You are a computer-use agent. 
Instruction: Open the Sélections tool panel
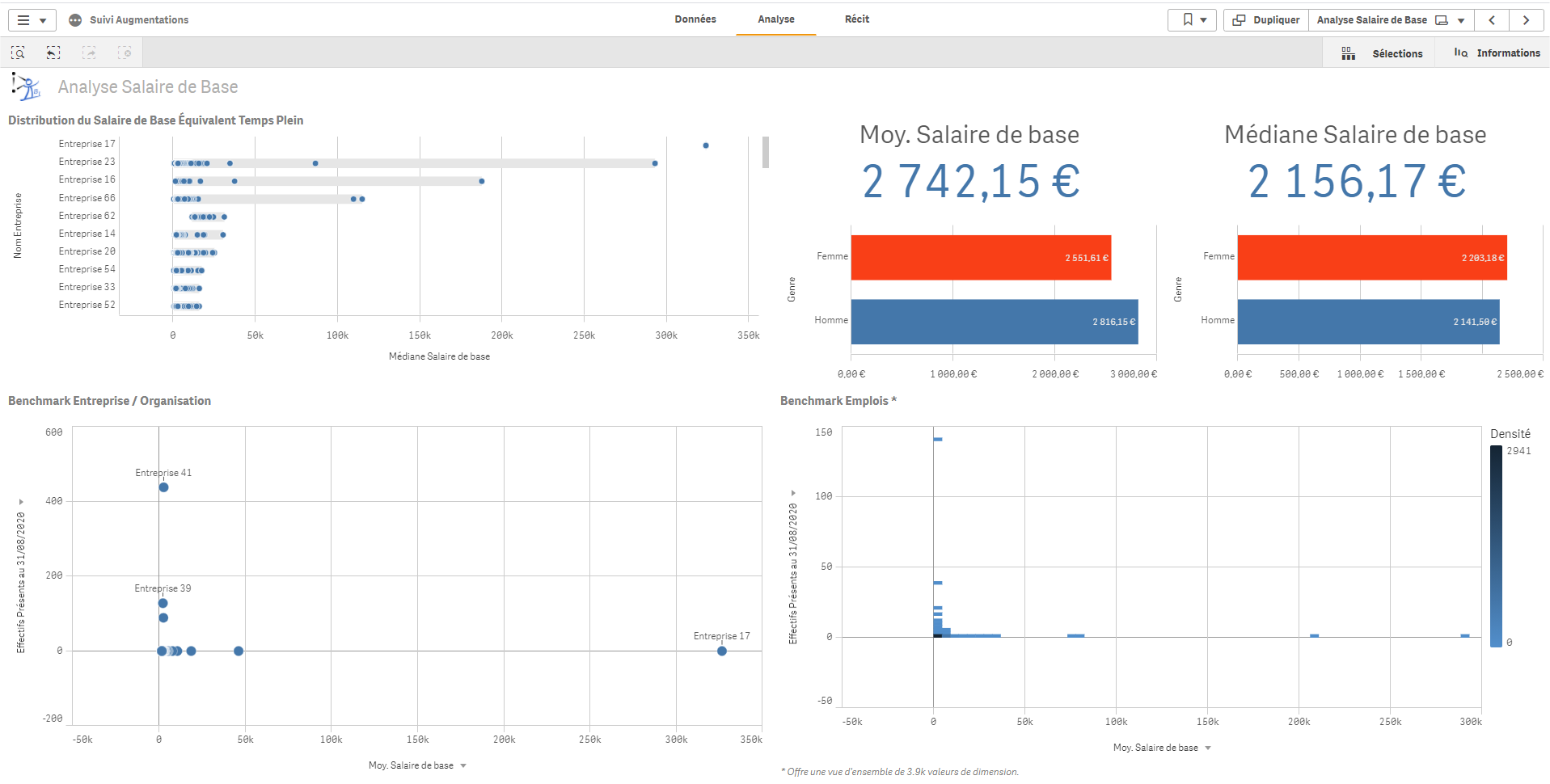point(1382,53)
